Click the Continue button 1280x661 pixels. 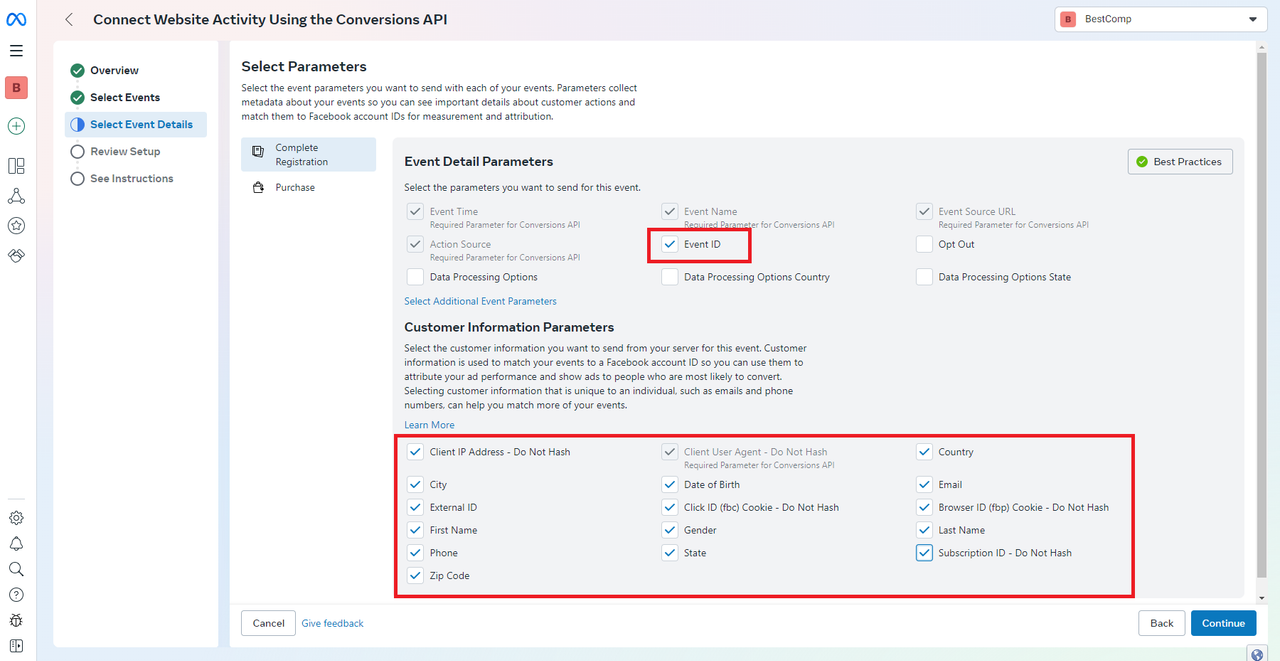(1223, 623)
